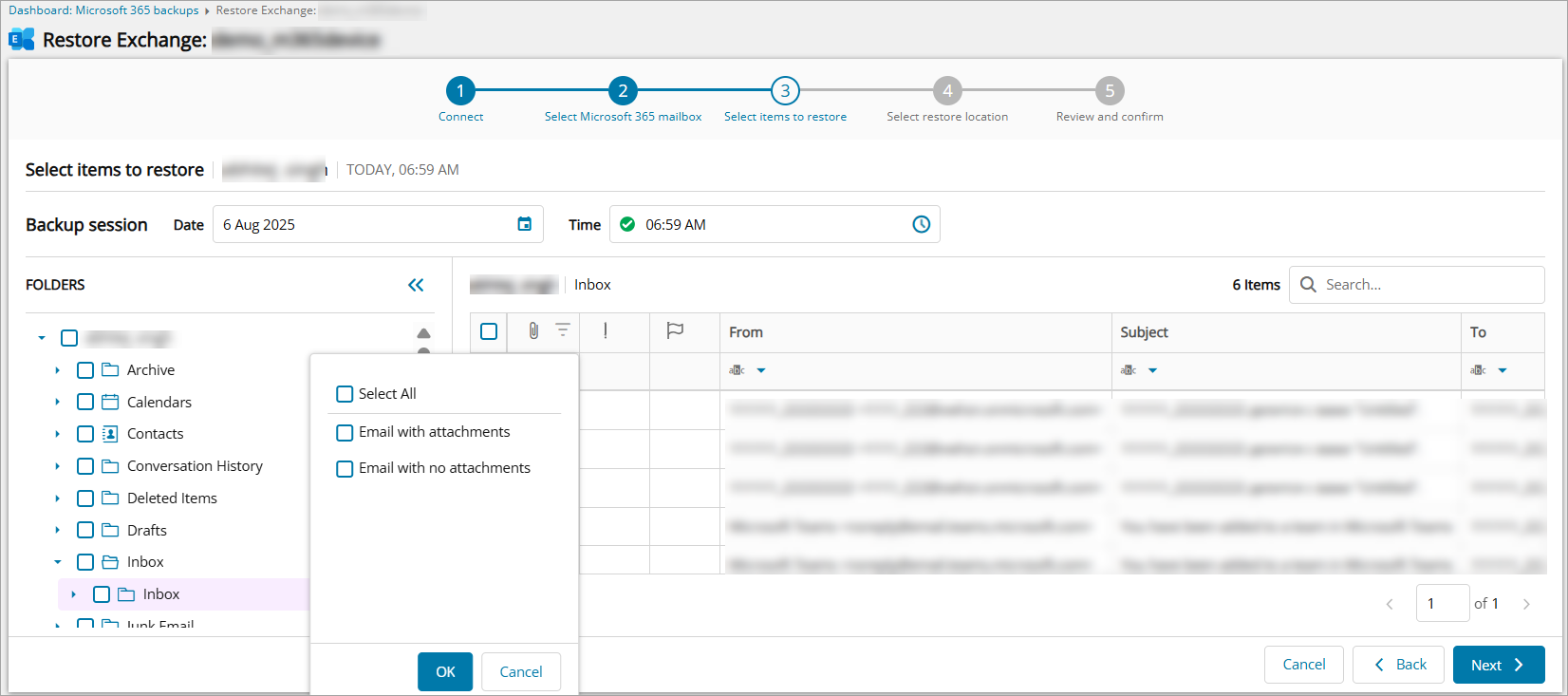Screen dimensions: 1568x696
Task: Open the Subject column filter dropdown
Action: (1152, 370)
